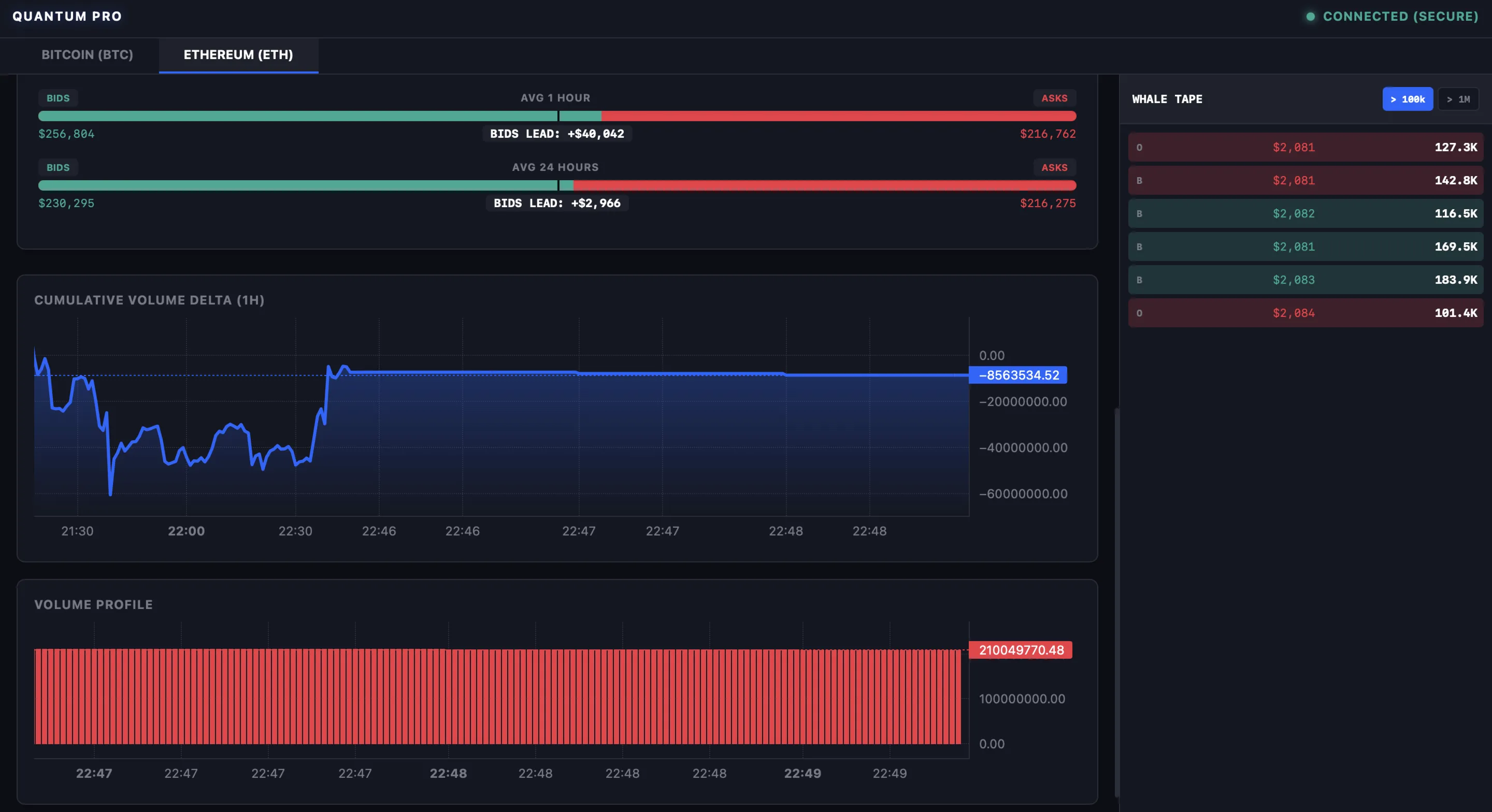Select the Ethereum (ETH) tab
The width and height of the screenshot is (1492, 812).
pyautogui.click(x=238, y=55)
